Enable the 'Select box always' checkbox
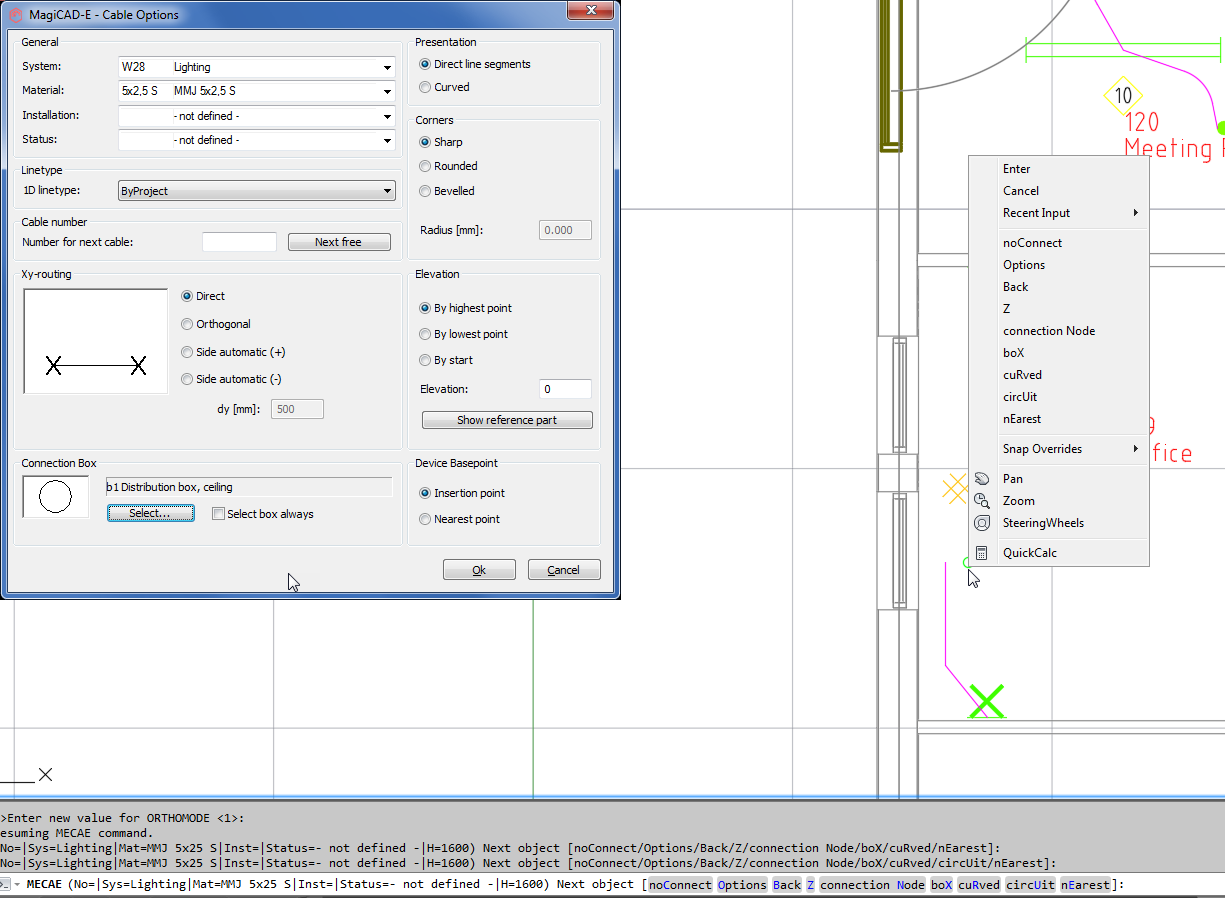Screen dimensions: 1225x898 point(219,514)
